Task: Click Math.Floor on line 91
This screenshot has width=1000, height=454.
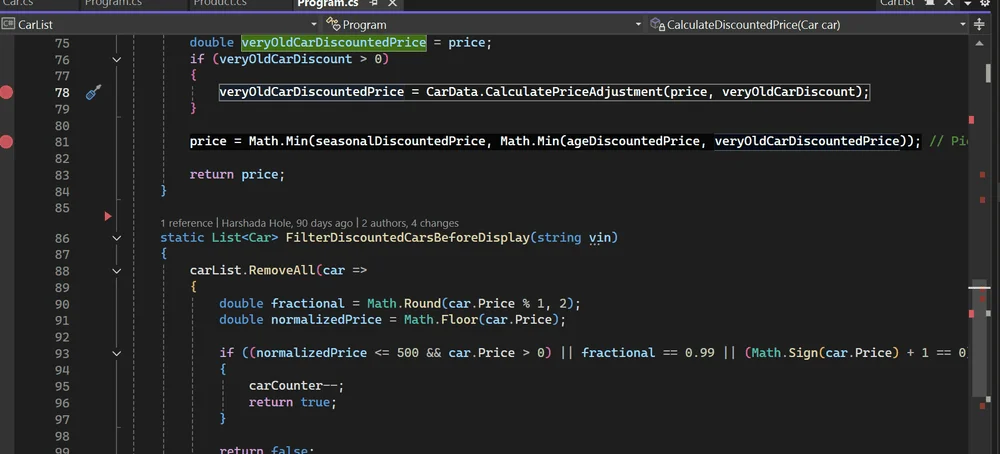Action: pos(441,319)
